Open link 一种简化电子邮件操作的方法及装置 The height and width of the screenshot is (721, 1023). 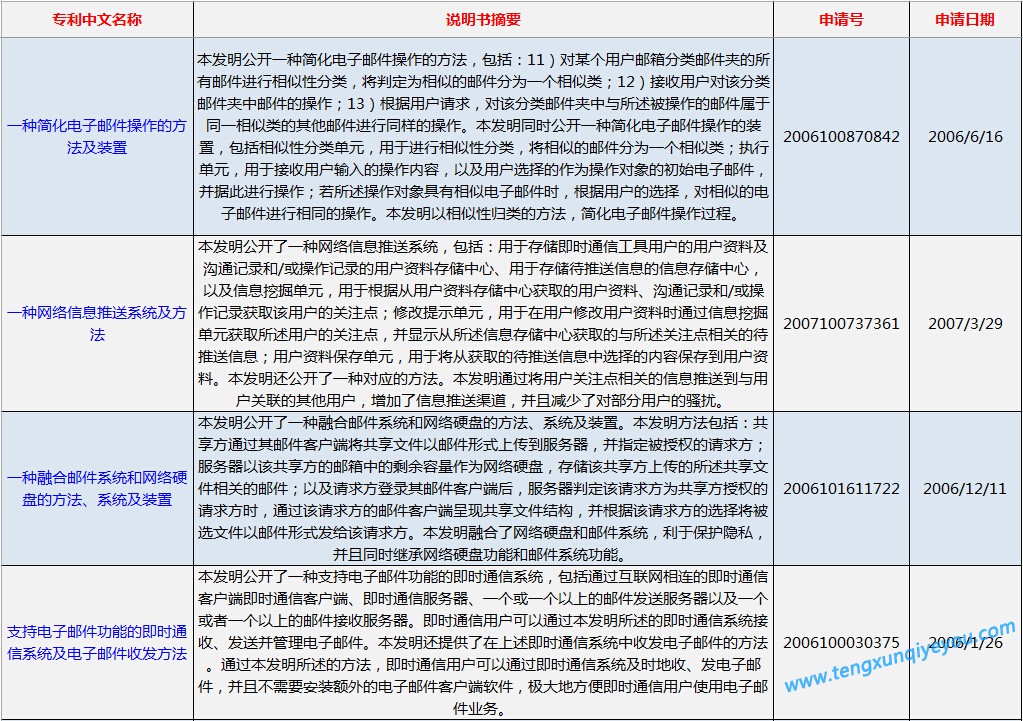97,136
